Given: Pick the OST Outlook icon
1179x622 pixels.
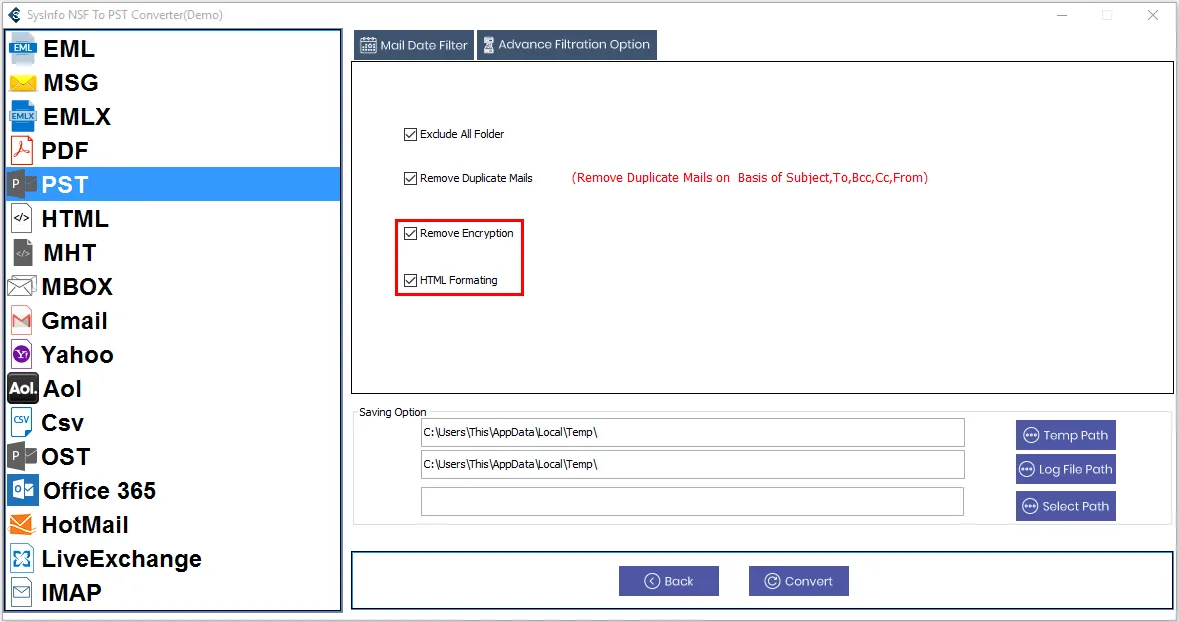Looking at the screenshot, I should (22, 456).
